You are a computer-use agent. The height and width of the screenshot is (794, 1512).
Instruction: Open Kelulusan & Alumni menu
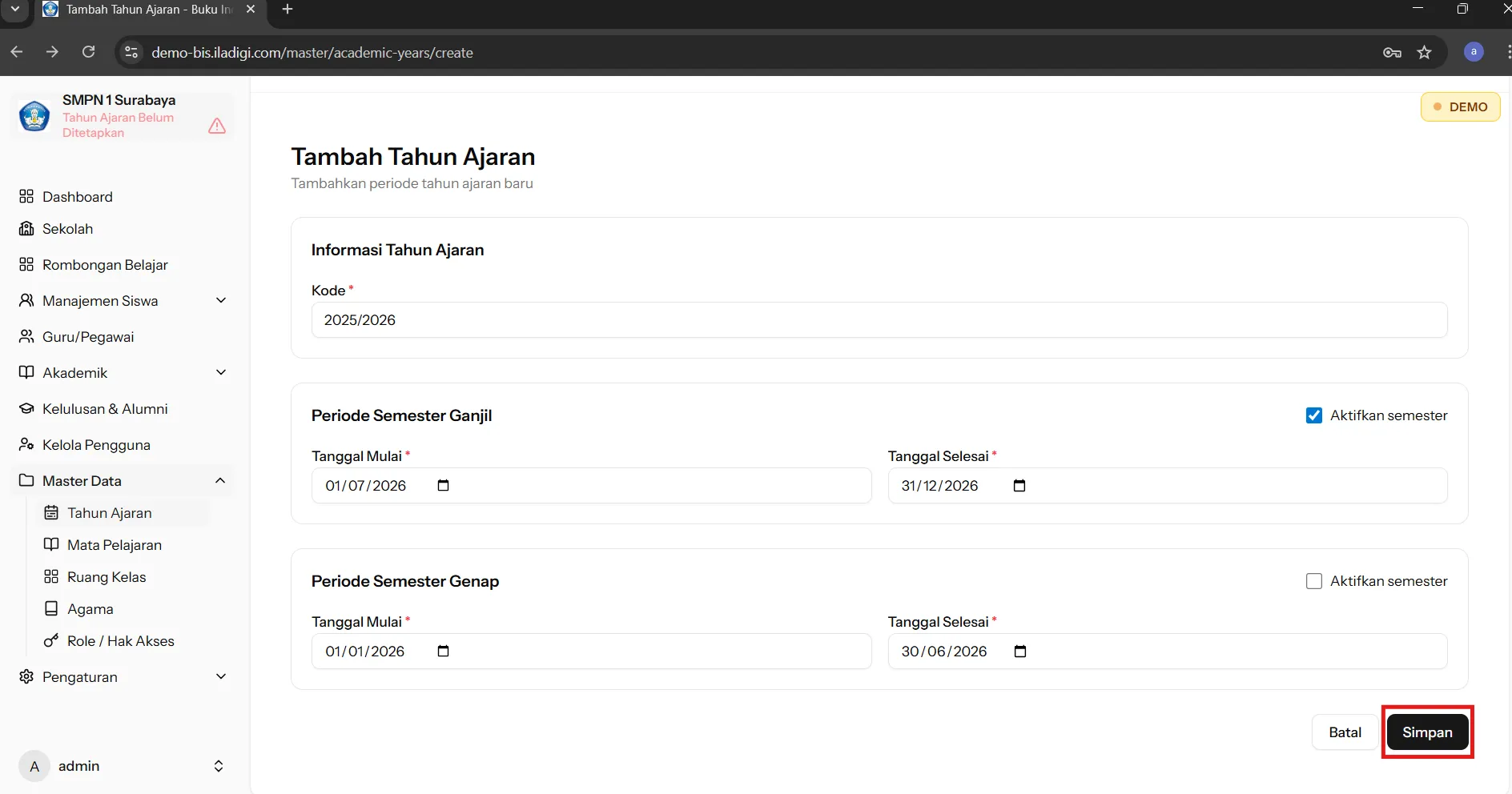[122, 408]
